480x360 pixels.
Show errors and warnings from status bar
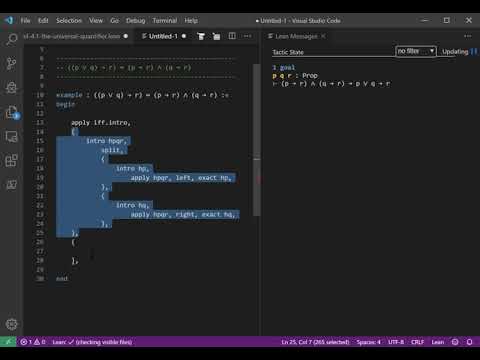[33, 342]
